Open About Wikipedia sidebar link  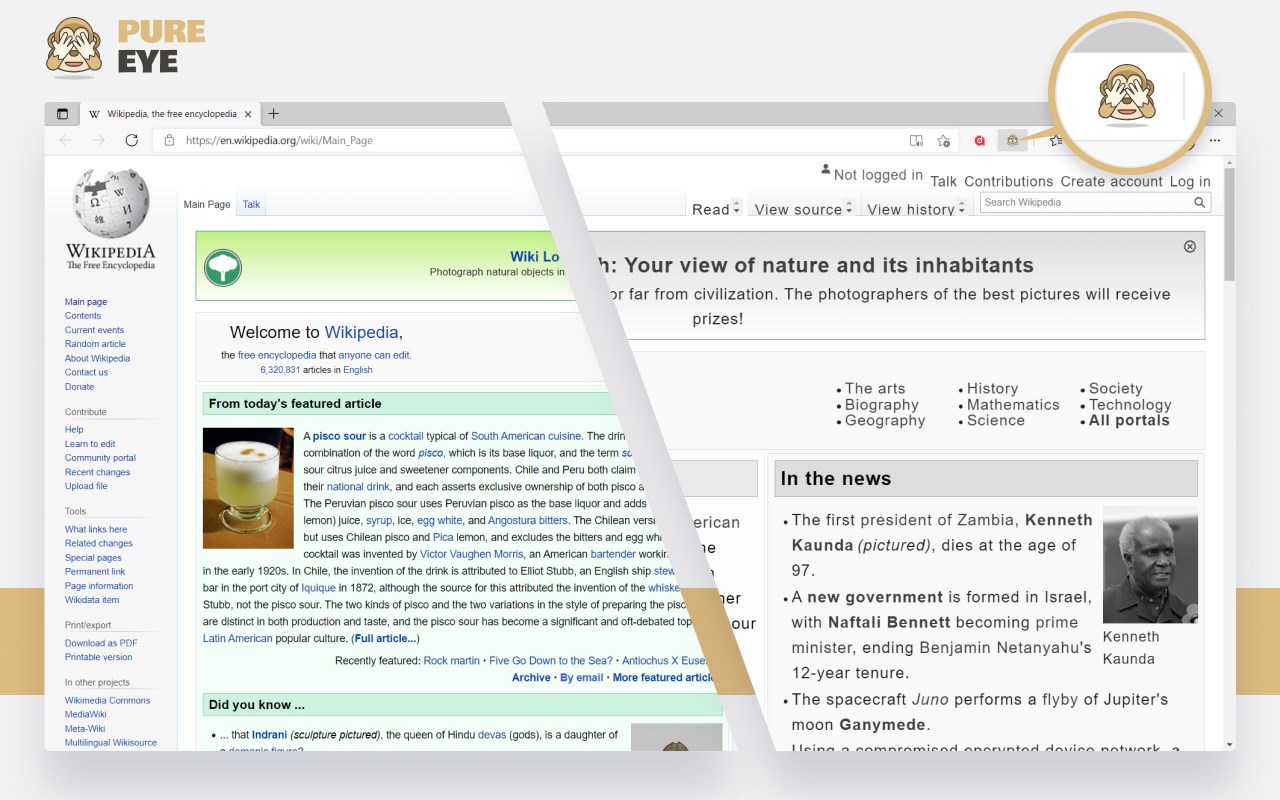pos(97,358)
